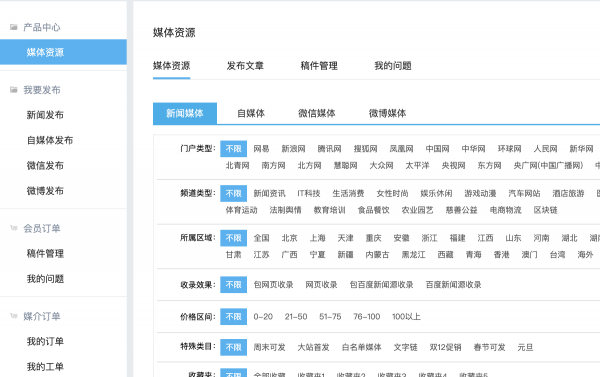Filter portal type by 凤凰网

401,149
